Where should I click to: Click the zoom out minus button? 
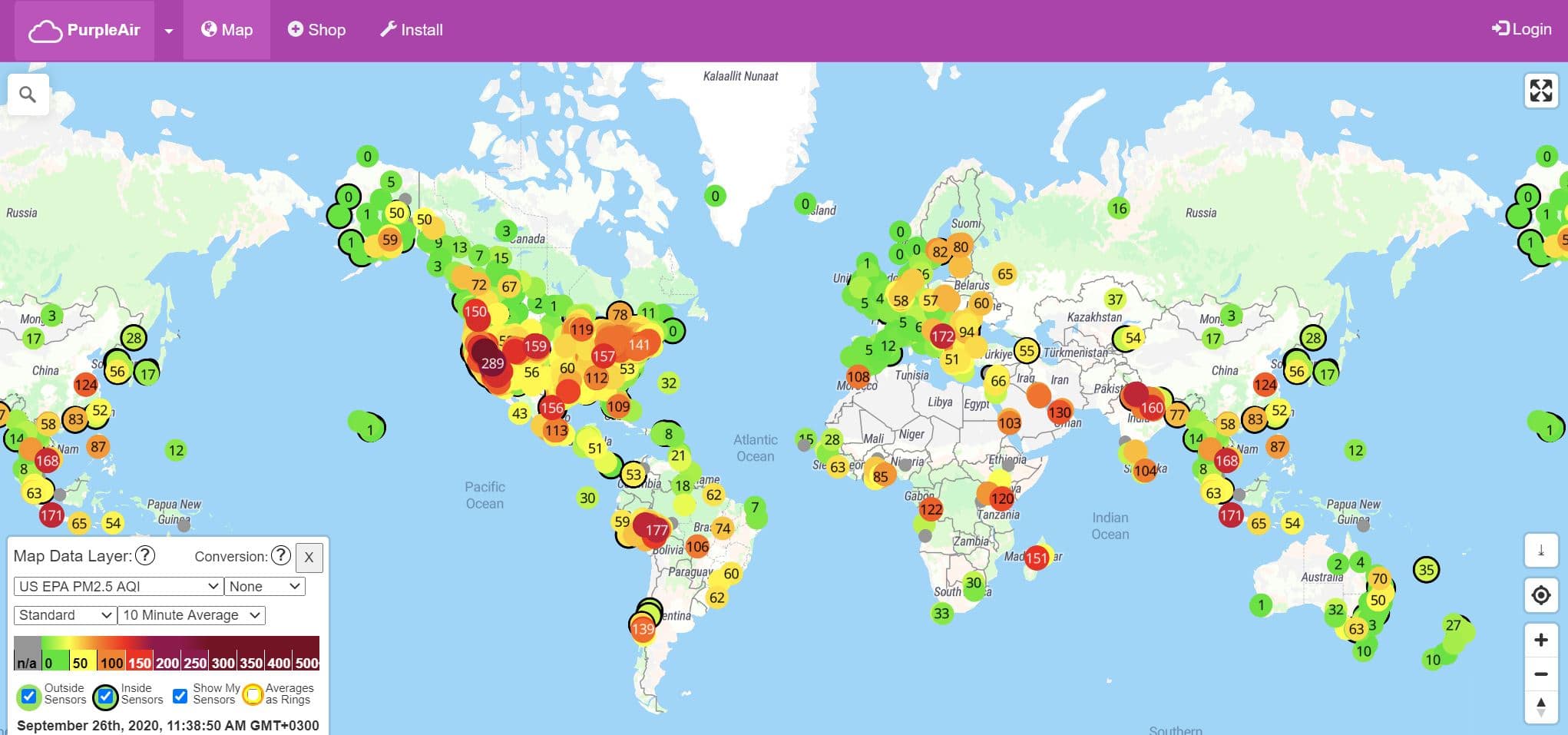tap(1540, 674)
